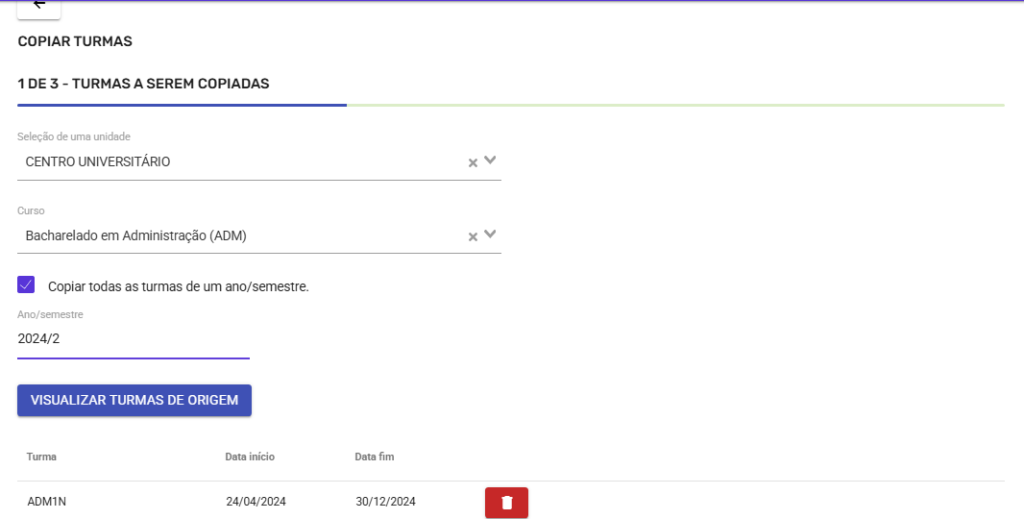The width and height of the screenshot is (1024, 519).
Task: Clear the Bacharelado em Administração course selection
Action: pos(473,236)
